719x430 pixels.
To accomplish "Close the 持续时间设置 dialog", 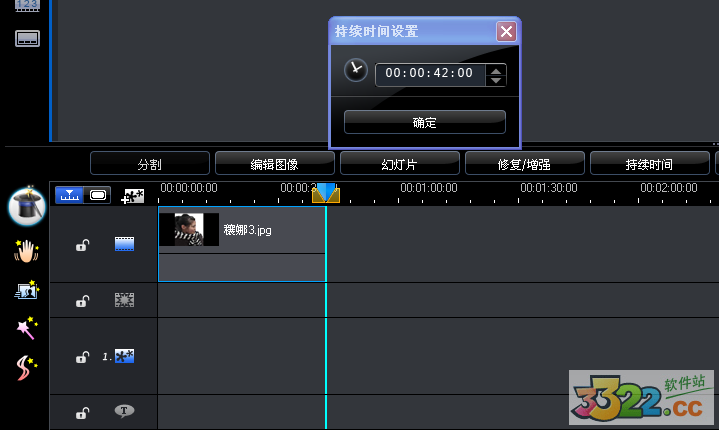I will coord(506,32).
